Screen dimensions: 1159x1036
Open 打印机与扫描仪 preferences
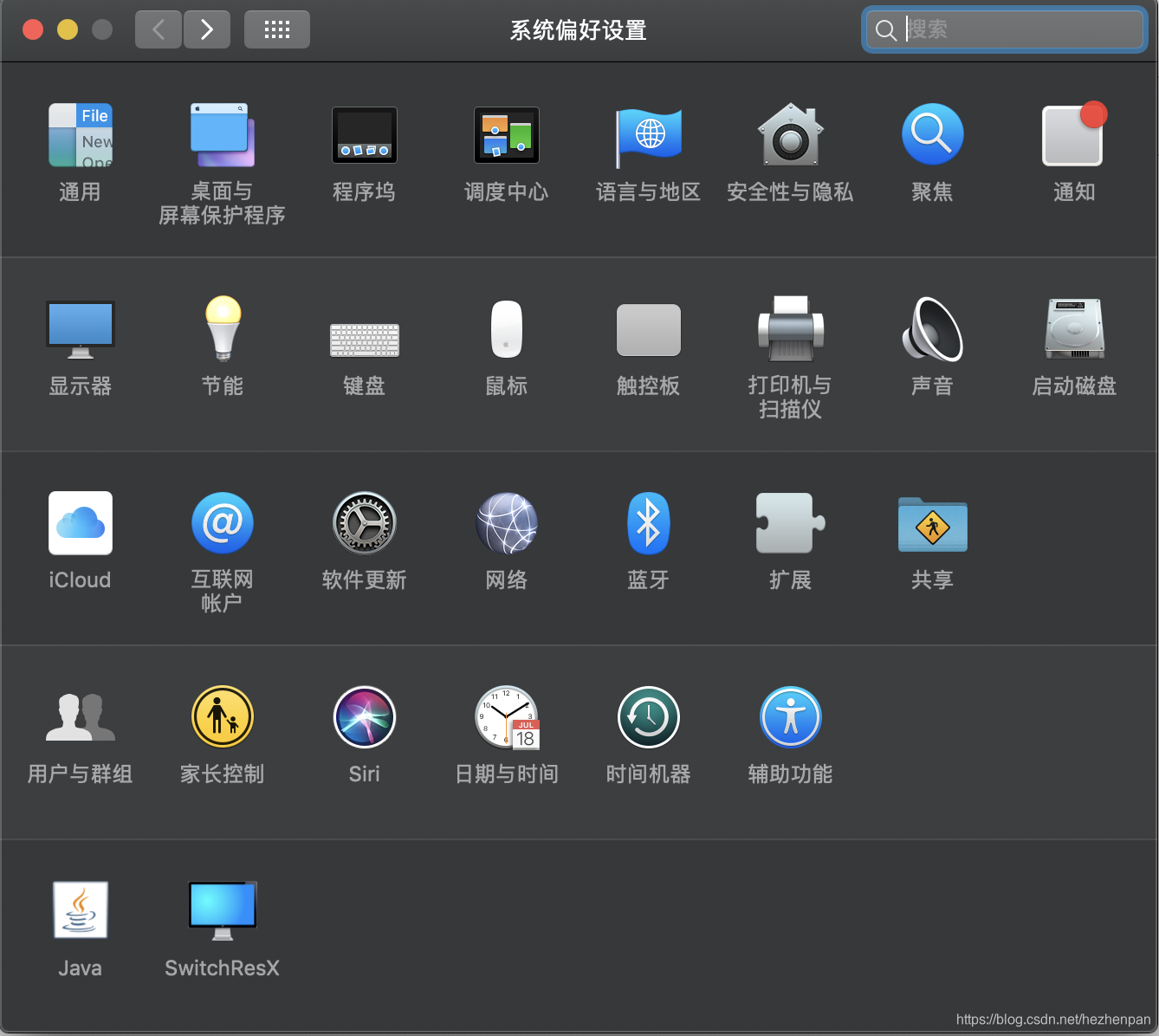[x=791, y=328]
